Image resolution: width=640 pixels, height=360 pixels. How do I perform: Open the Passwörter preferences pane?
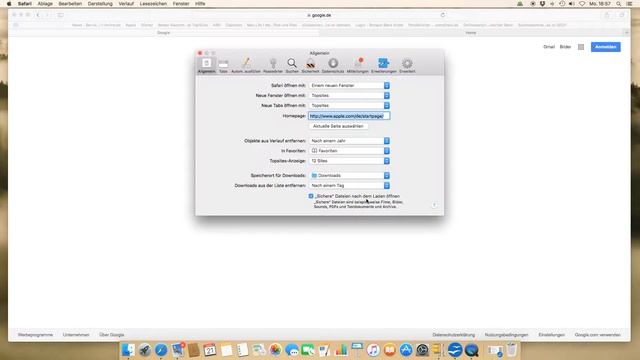273,65
